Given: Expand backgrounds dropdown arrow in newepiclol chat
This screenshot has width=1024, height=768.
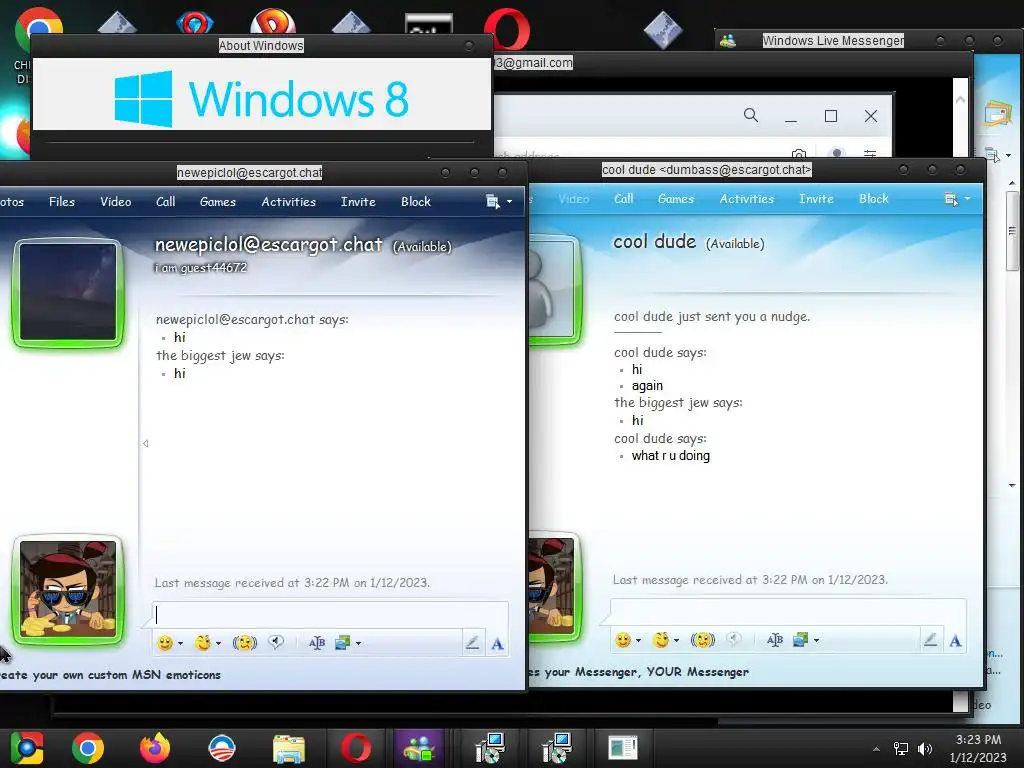Looking at the screenshot, I should [x=358, y=643].
